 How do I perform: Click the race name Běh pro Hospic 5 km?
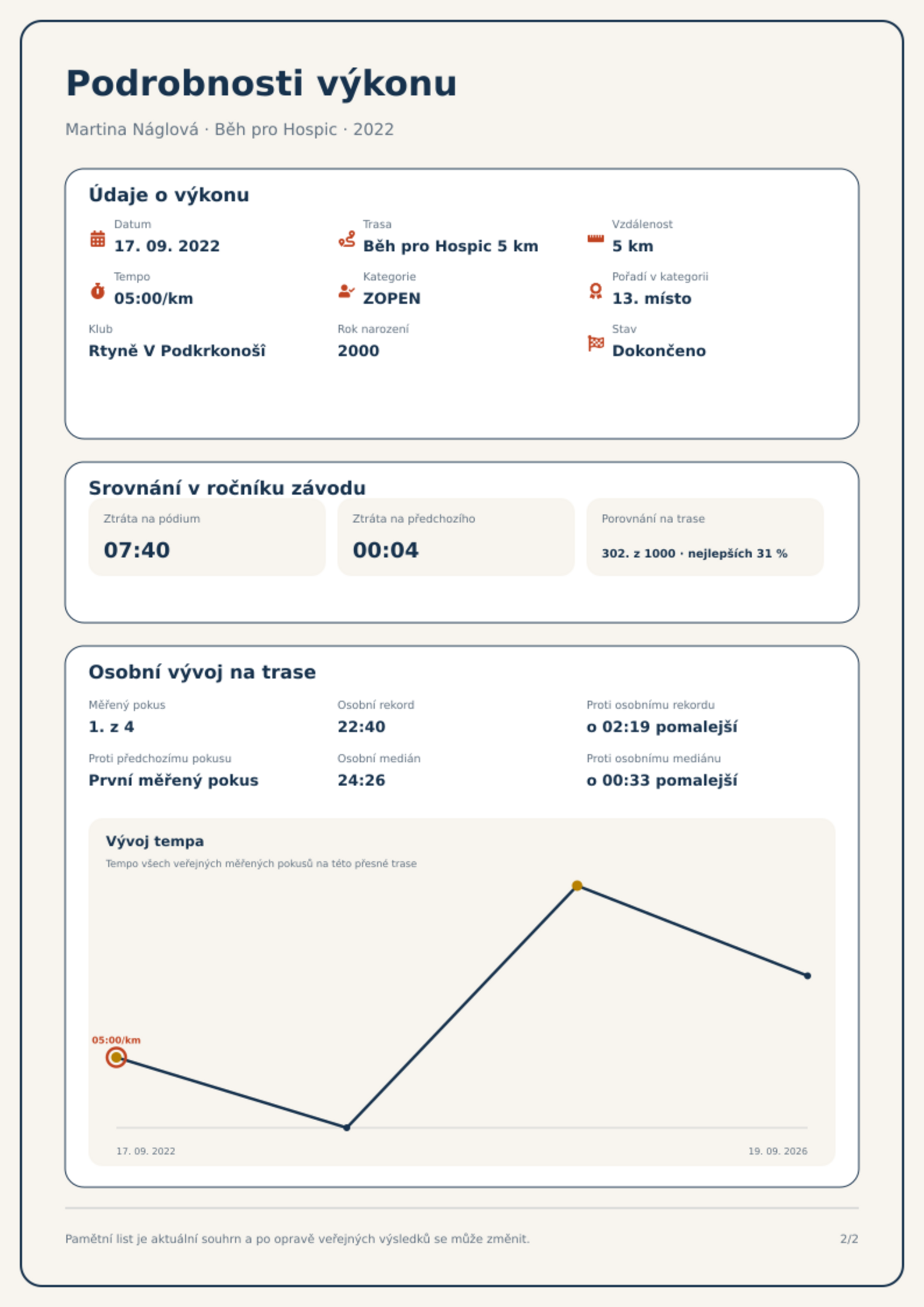point(450,246)
